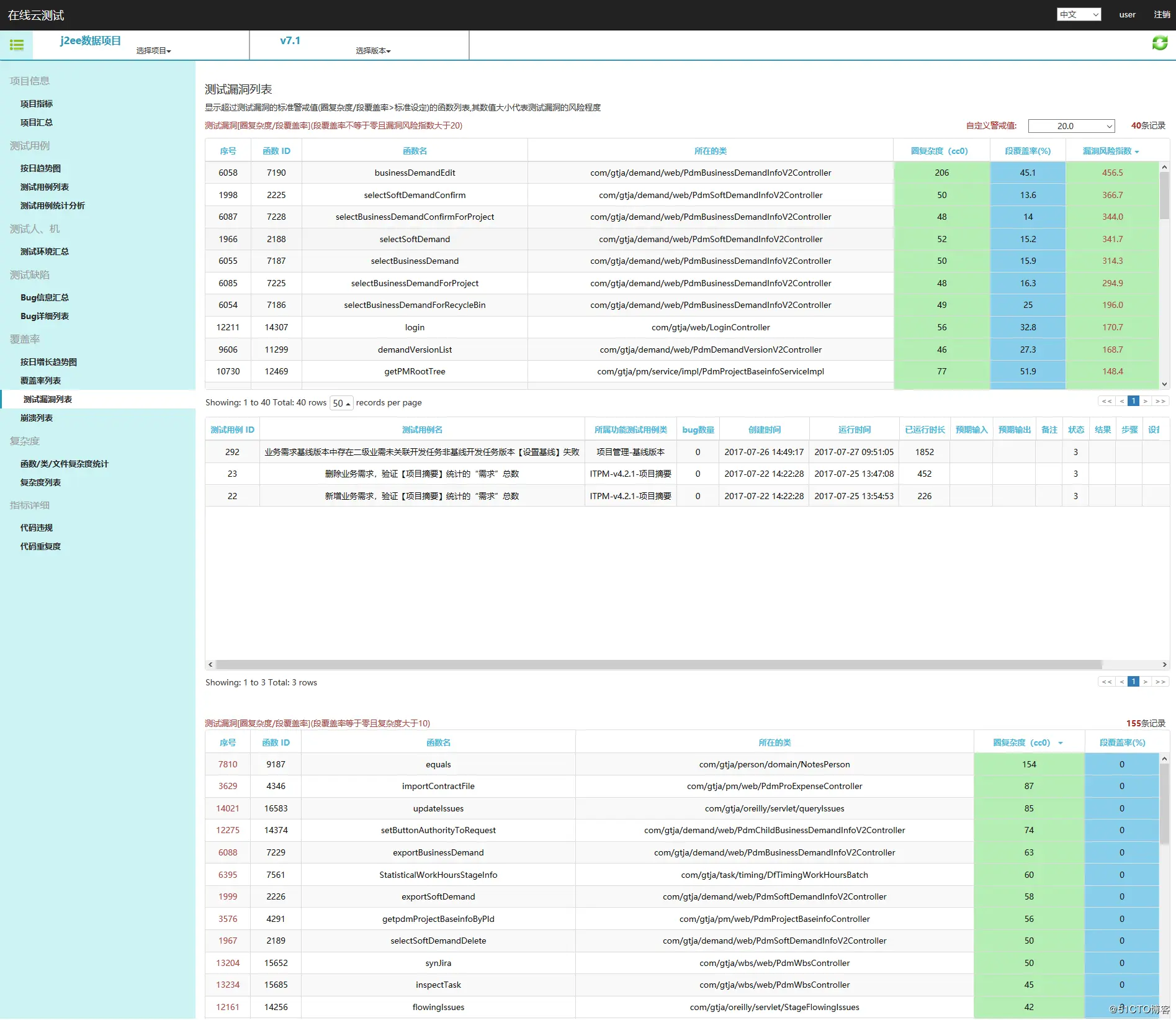The image size is (1176, 1020).
Task: Open the 中文 language selector
Action: 1079,14
